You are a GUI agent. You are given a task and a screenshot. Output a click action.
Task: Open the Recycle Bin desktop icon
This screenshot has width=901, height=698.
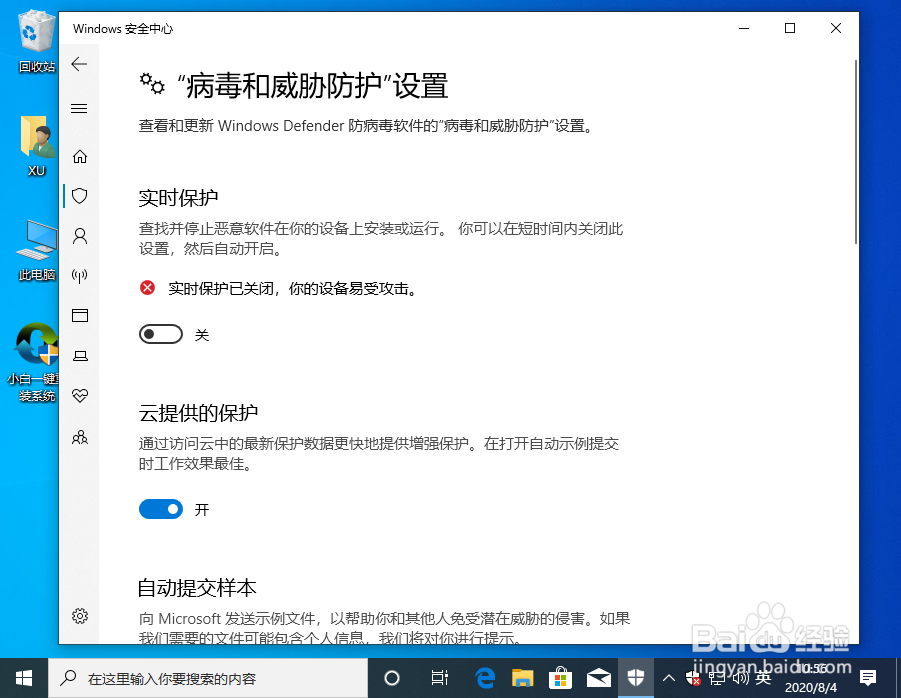pos(37,41)
